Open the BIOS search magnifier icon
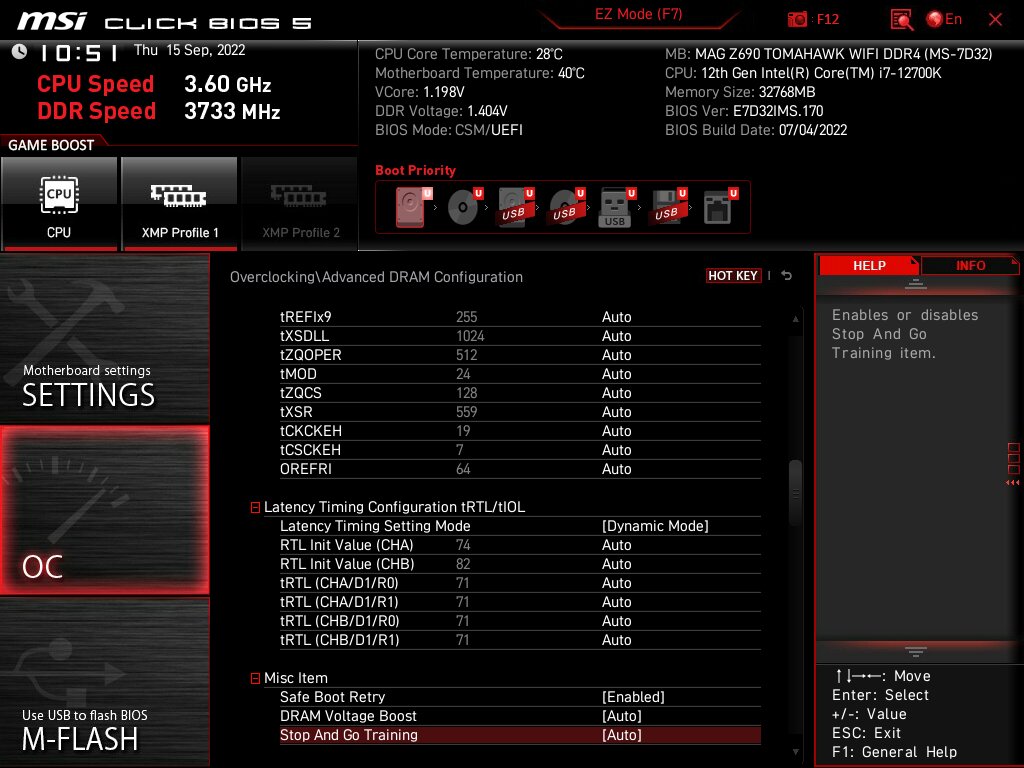Viewport: 1024px width, 768px height. click(x=902, y=20)
